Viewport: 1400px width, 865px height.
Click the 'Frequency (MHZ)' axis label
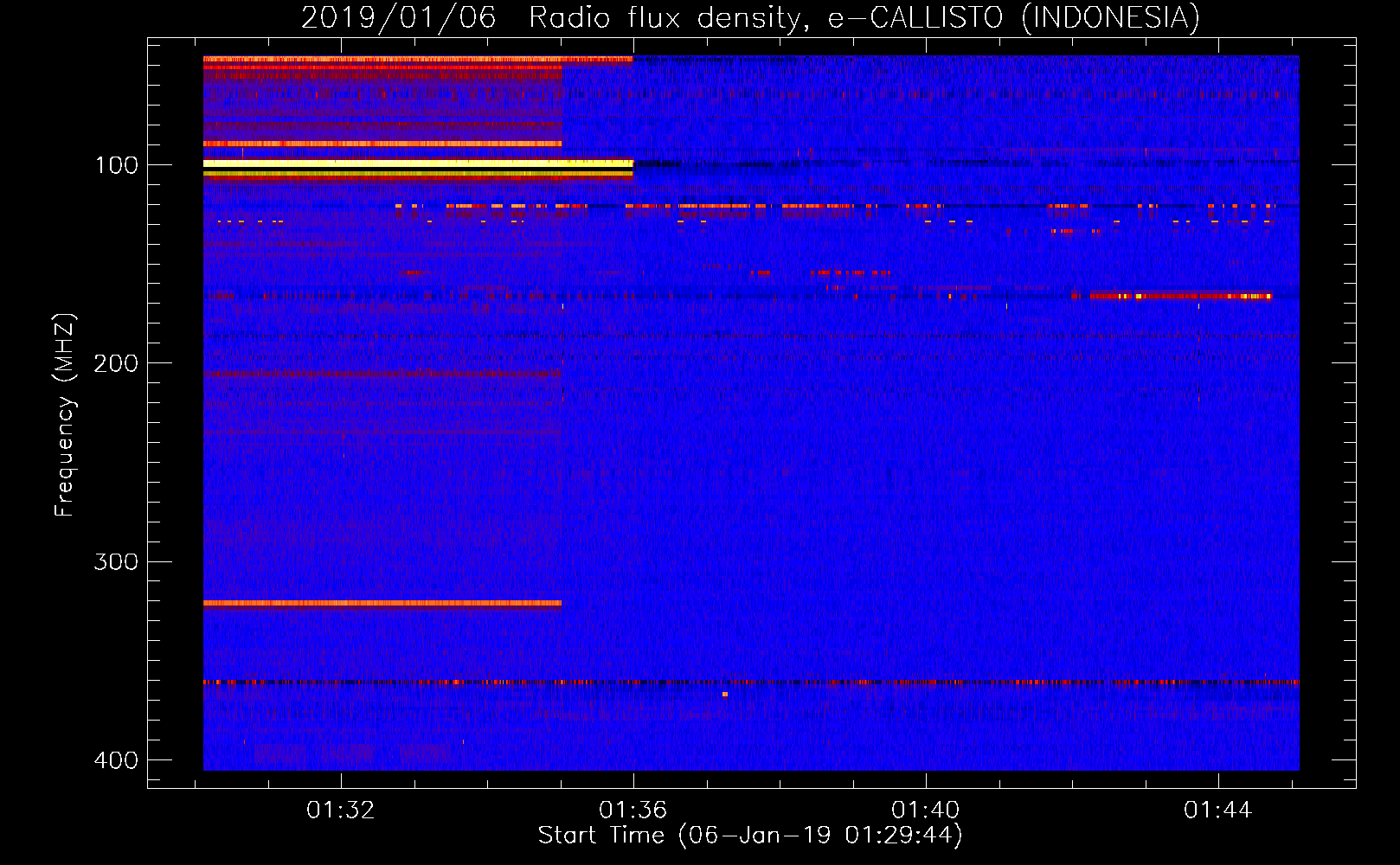click(x=65, y=415)
